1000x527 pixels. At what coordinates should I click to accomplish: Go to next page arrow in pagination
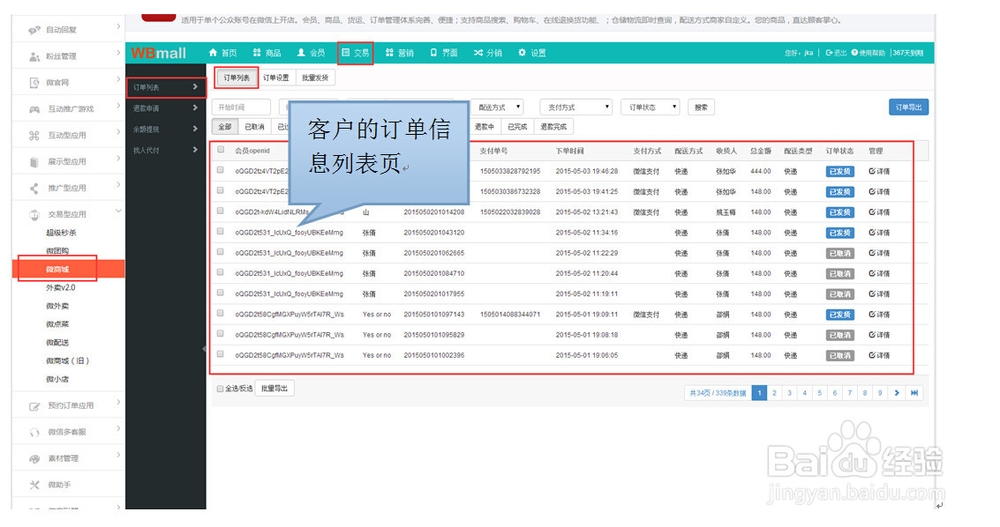[x=897, y=393]
